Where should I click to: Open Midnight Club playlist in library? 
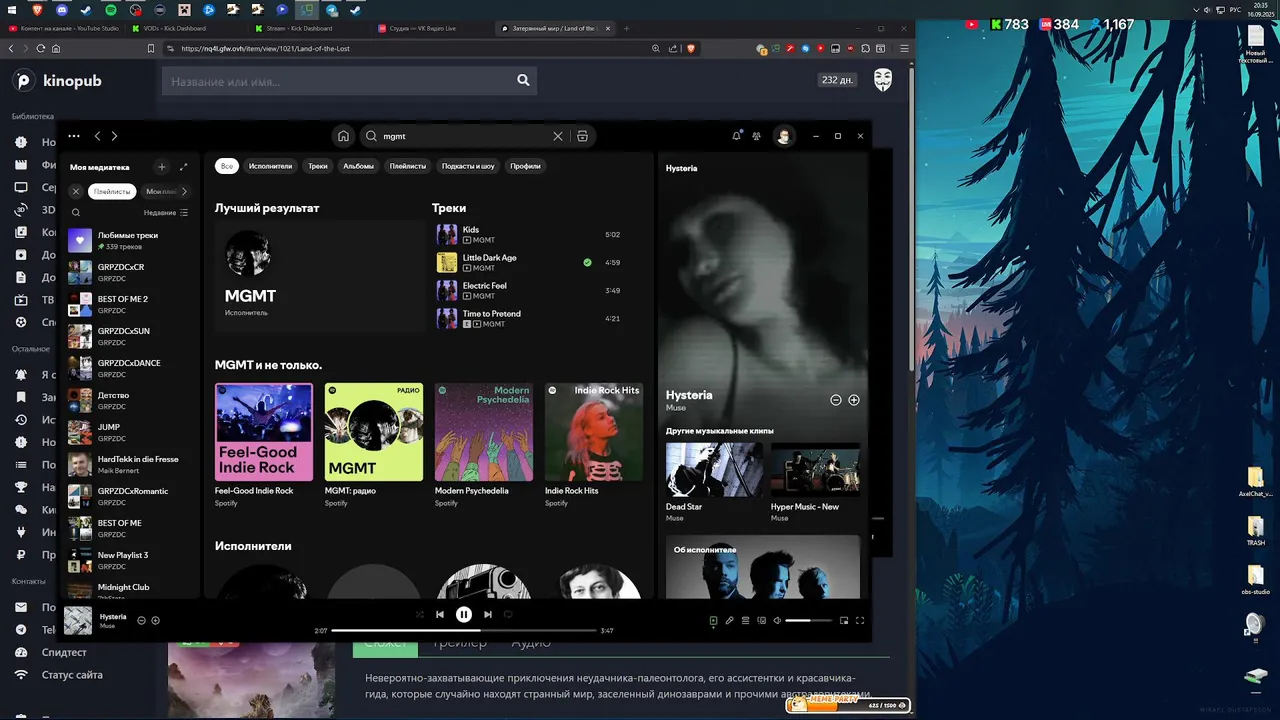(x=128, y=591)
